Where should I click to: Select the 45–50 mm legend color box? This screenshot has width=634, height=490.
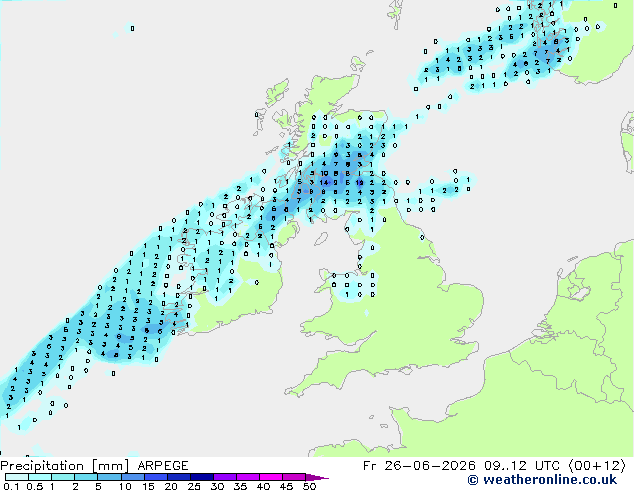tap(294, 477)
